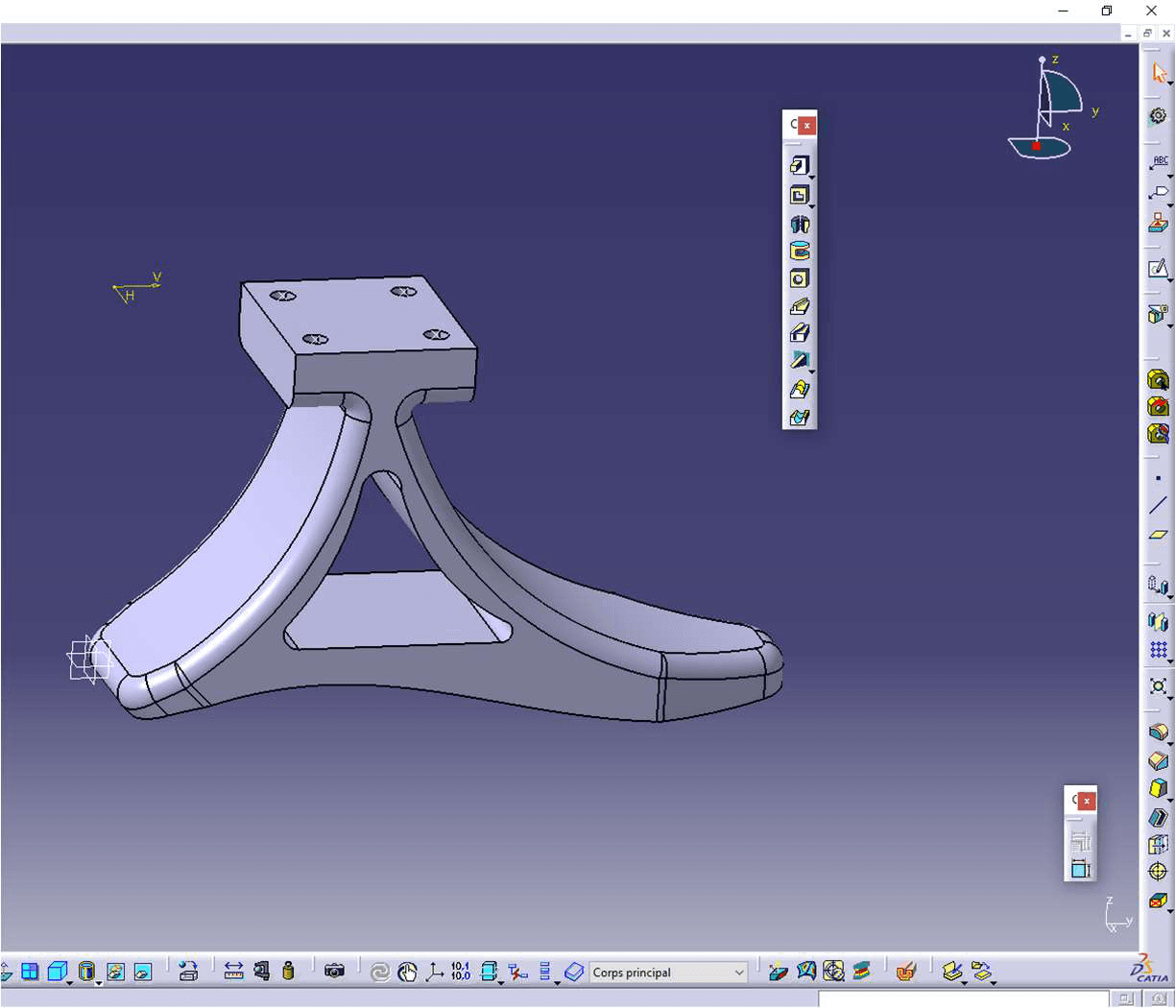
Task: Close the small lower-right floating toolbar
Action: (1087, 801)
